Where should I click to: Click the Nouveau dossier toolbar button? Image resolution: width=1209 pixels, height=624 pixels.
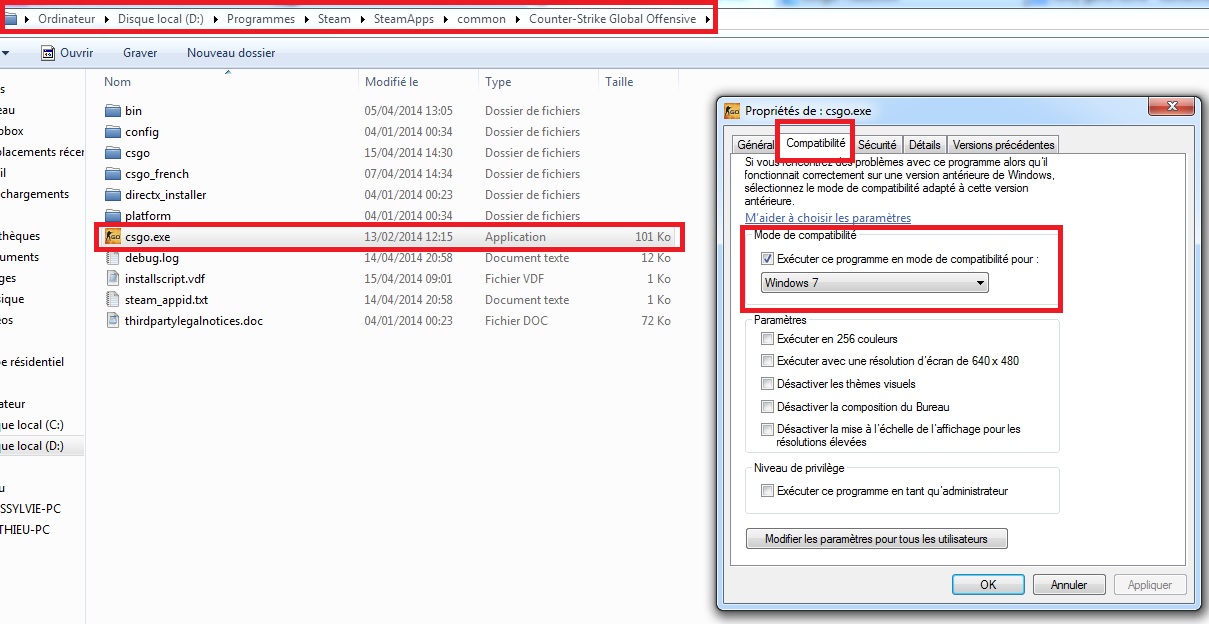(x=231, y=53)
